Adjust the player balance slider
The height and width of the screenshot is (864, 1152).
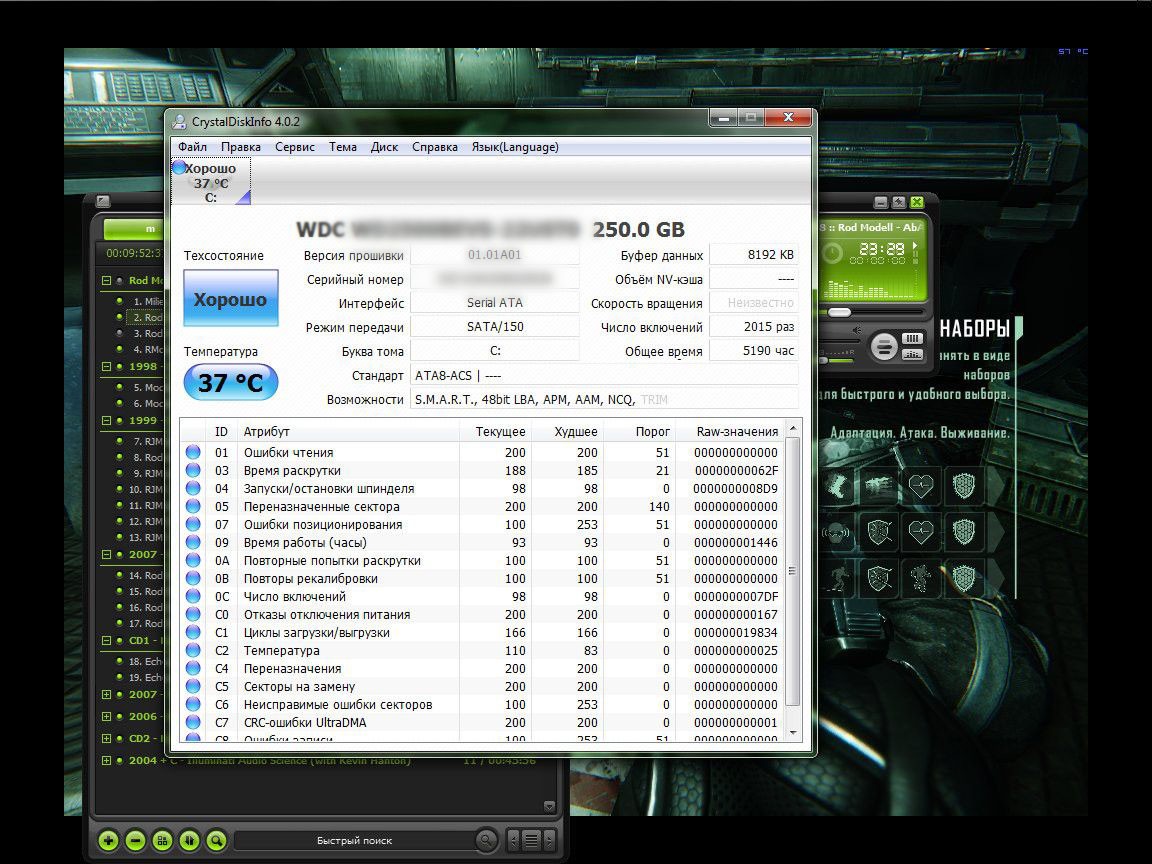pos(837,361)
